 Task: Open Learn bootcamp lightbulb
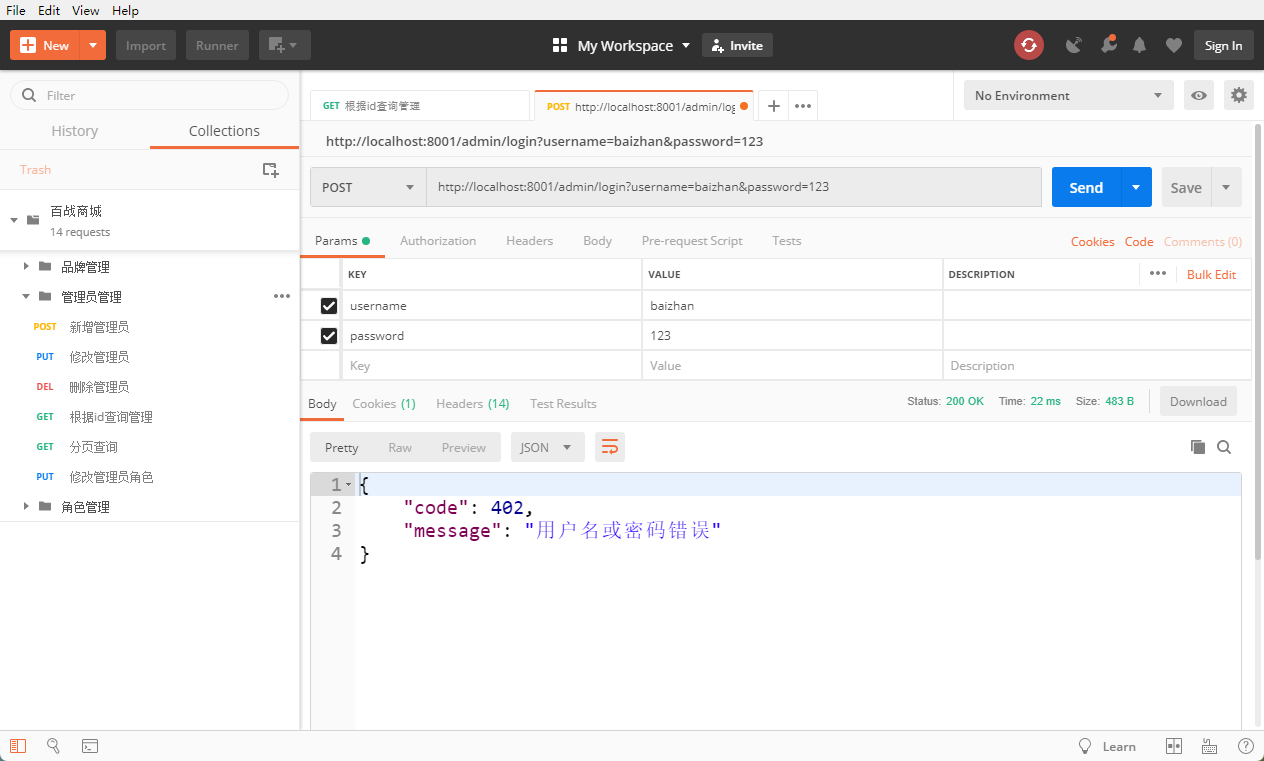(x=1084, y=746)
